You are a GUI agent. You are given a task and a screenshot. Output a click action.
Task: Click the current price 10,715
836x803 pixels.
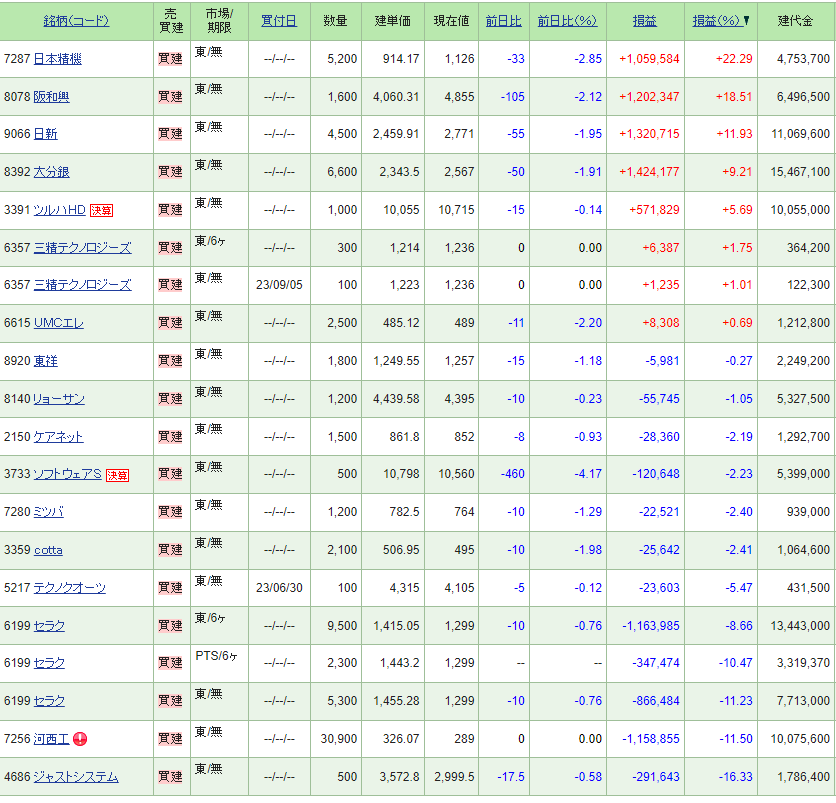point(456,210)
